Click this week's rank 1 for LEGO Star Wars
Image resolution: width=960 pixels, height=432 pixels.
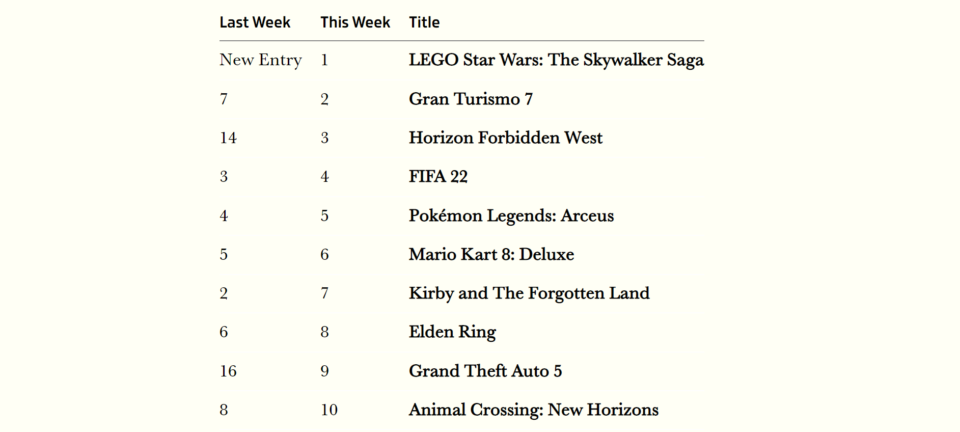[x=324, y=60]
